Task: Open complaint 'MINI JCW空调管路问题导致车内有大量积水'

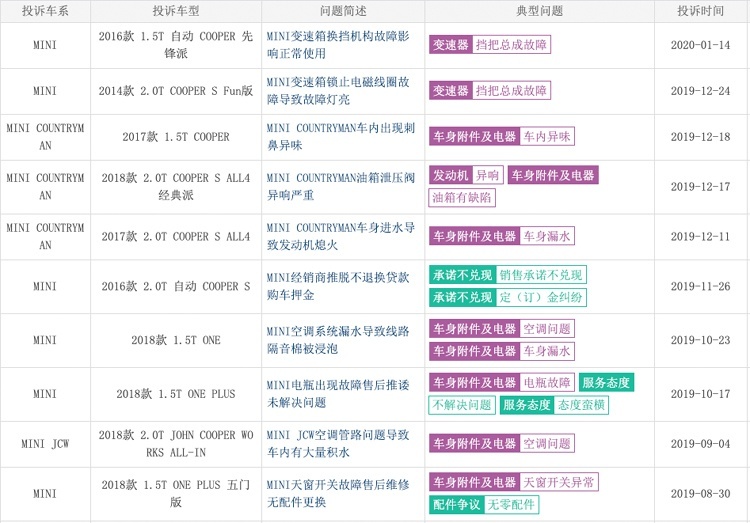Action: pos(338,444)
